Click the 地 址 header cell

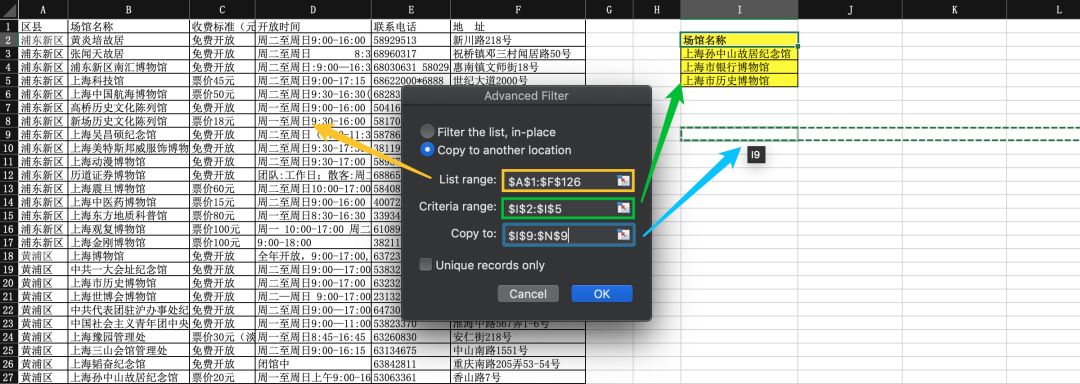click(518, 26)
